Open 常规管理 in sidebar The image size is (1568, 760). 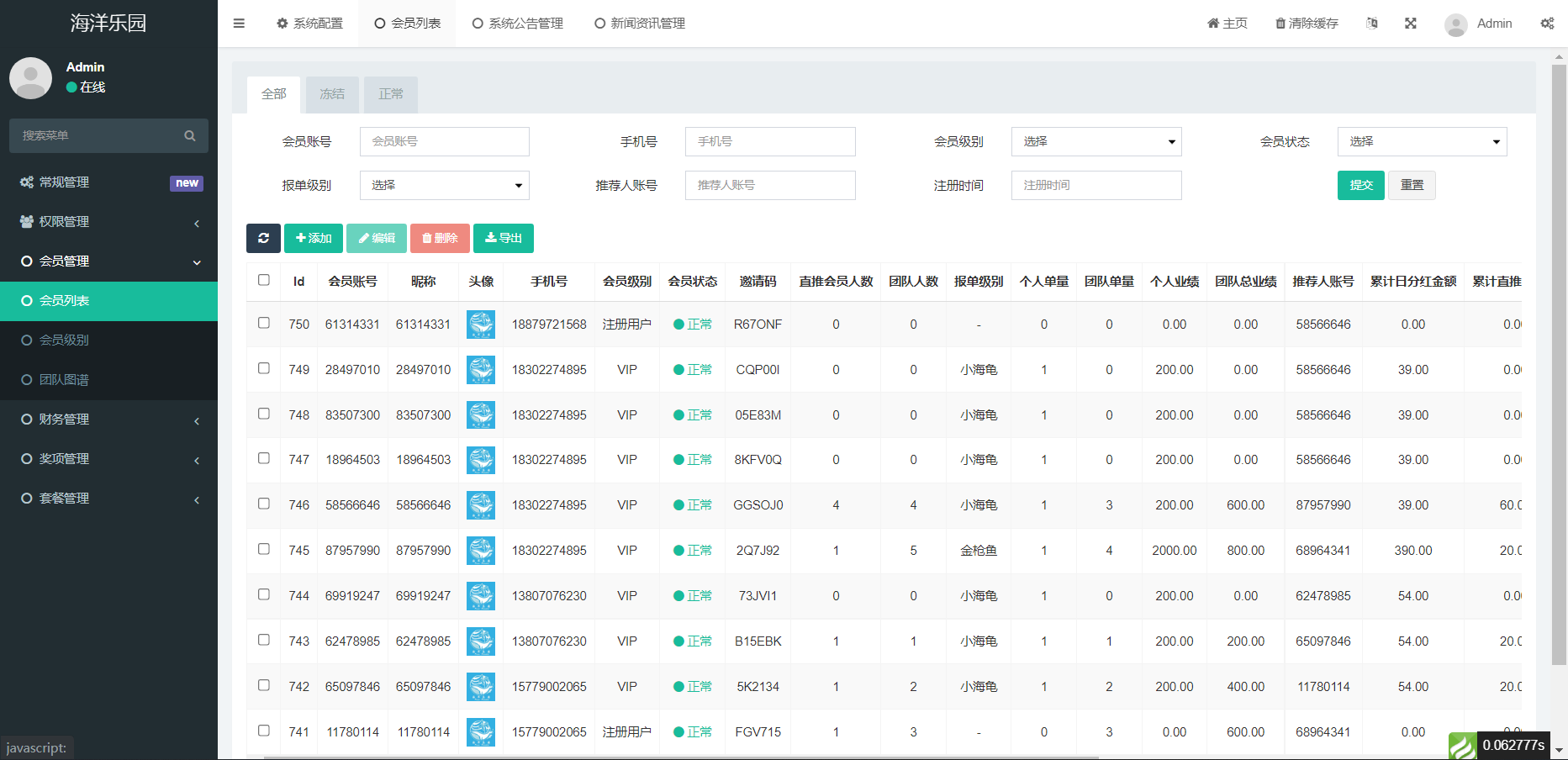coord(108,182)
